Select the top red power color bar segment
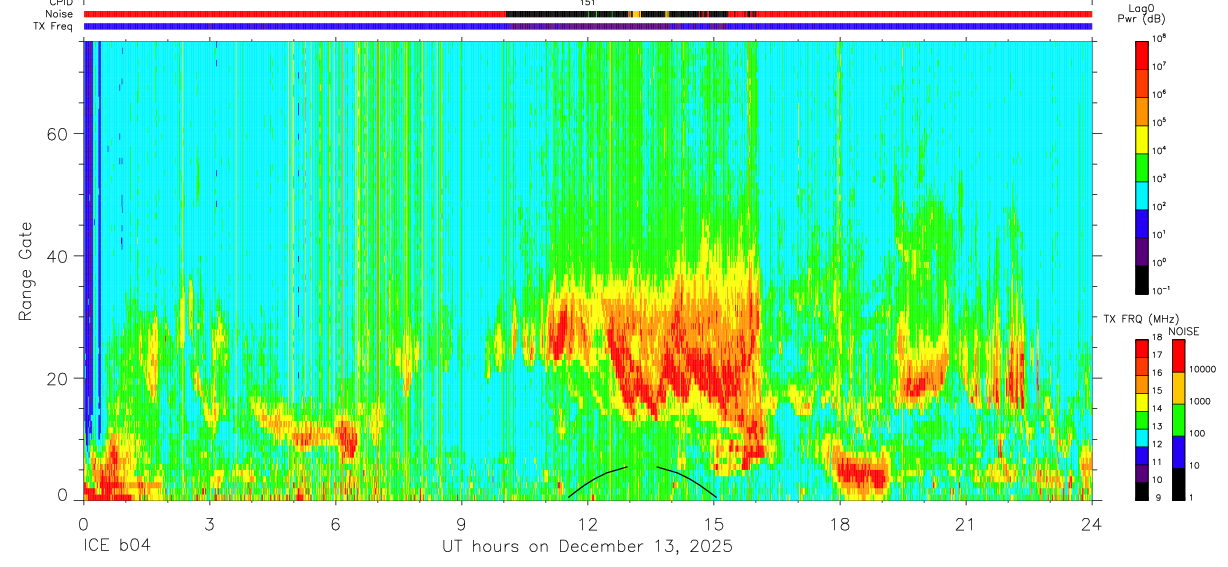The height and width of the screenshot is (567, 1228). click(x=1142, y=53)
